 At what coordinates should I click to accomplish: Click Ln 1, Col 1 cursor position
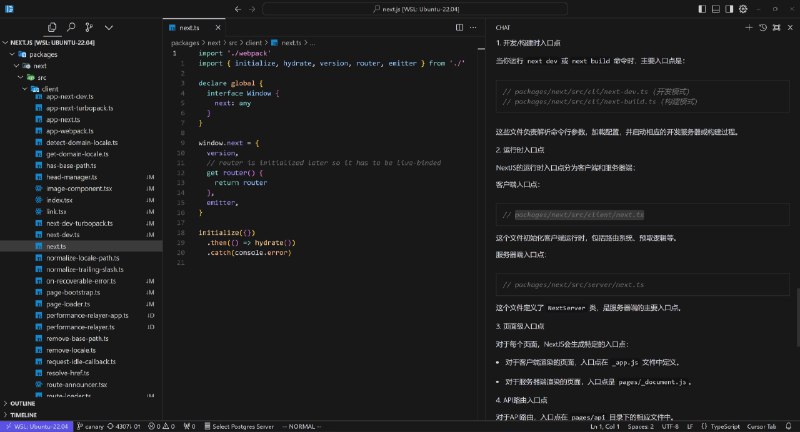tap(605, 426)
